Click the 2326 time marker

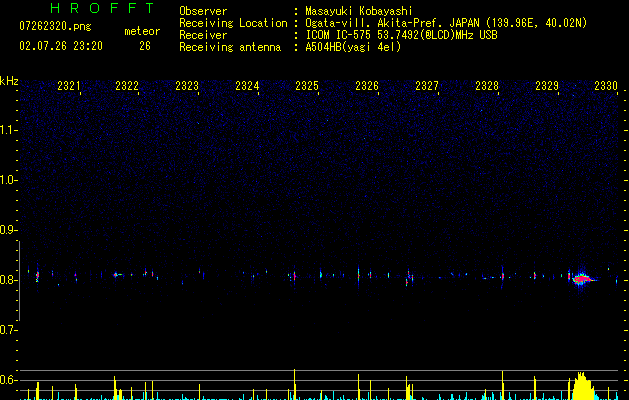[x=367, y=86]
